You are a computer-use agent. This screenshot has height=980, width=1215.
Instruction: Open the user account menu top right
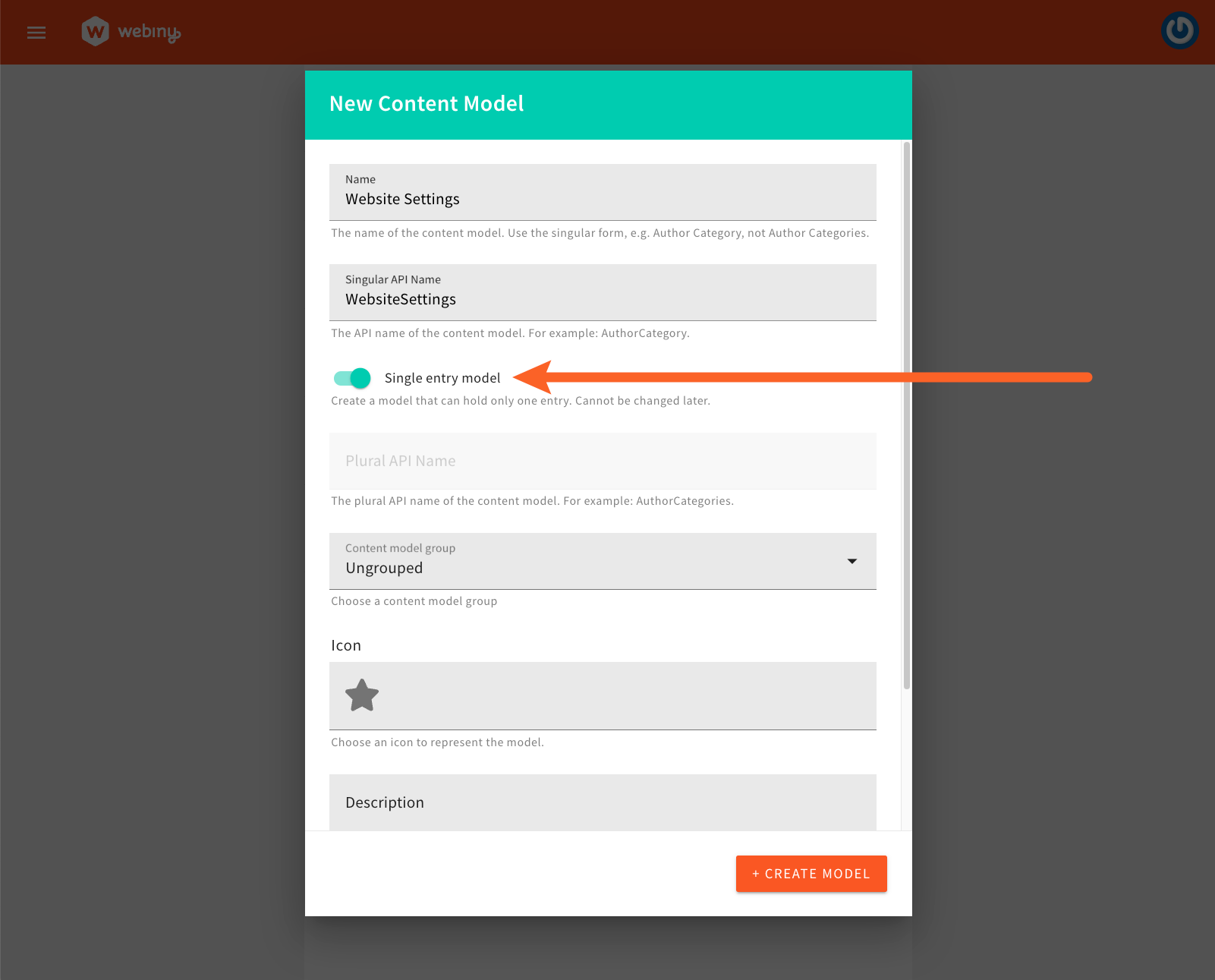coord(1179,31)
